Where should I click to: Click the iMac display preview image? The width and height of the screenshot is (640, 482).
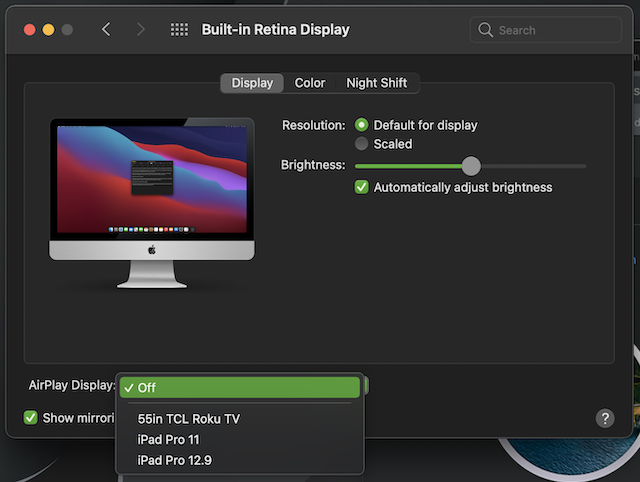tap(152, 203)
